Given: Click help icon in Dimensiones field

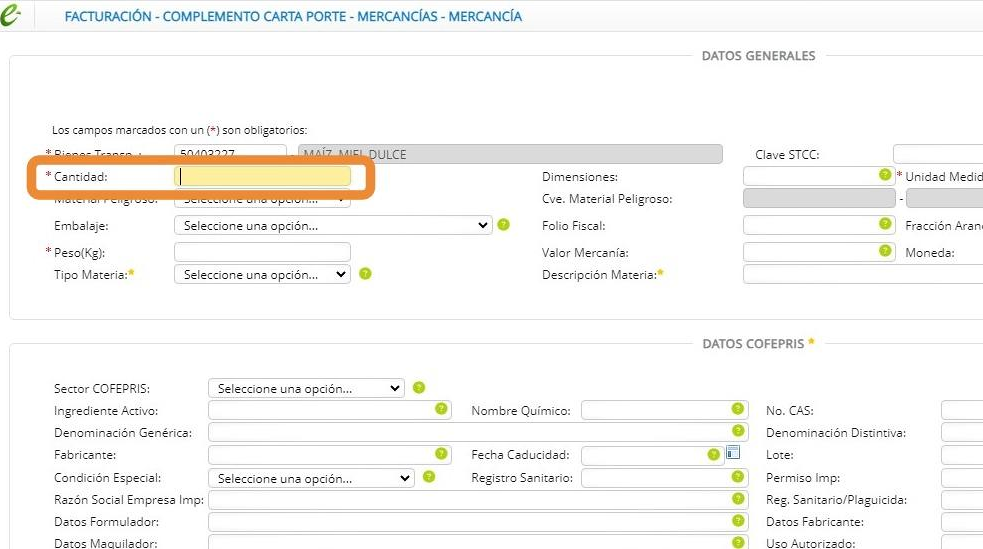Looking at the screenshot, I should (885, 175).
